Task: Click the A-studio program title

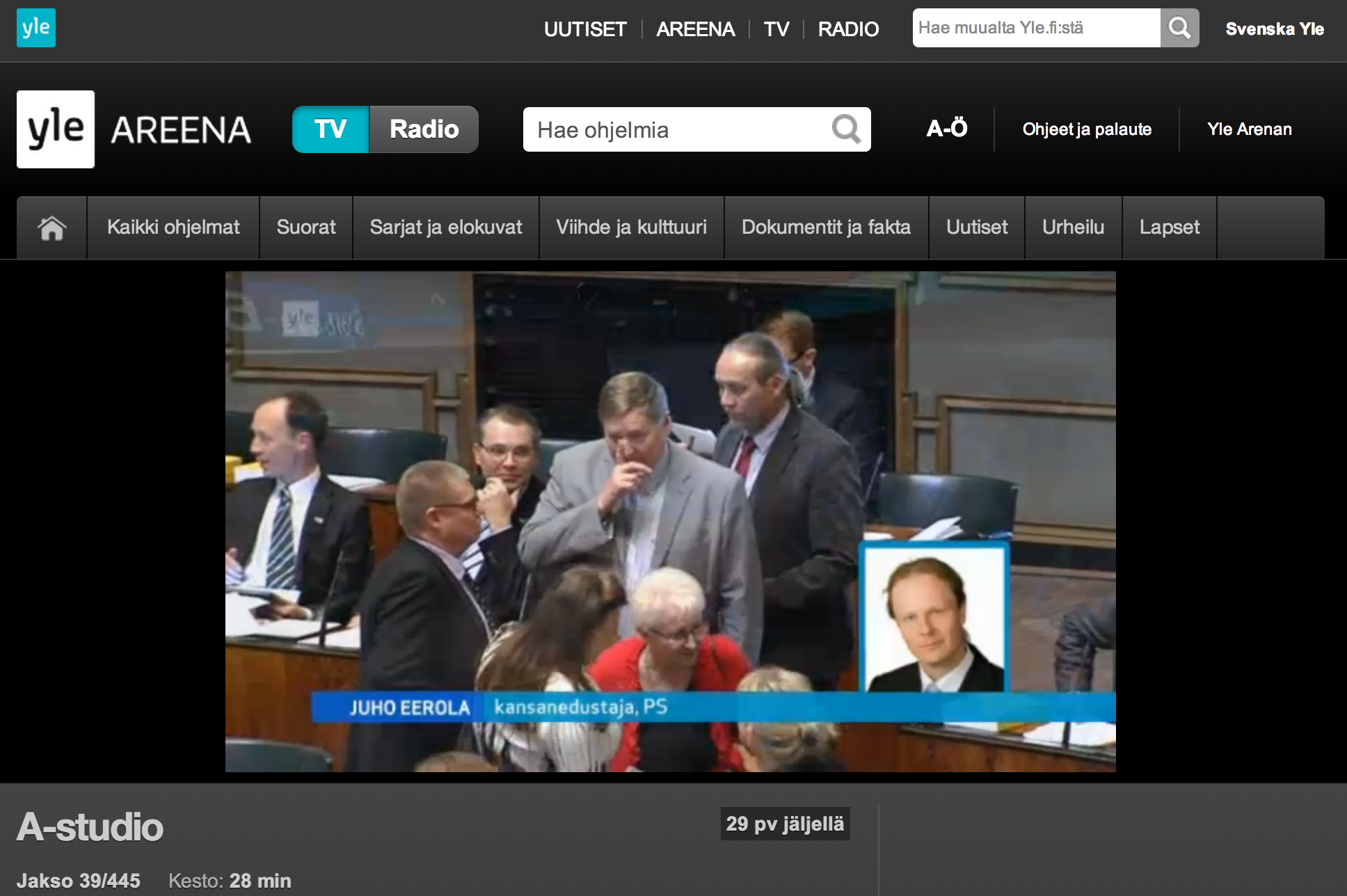Action: click(x=90, y=827)
